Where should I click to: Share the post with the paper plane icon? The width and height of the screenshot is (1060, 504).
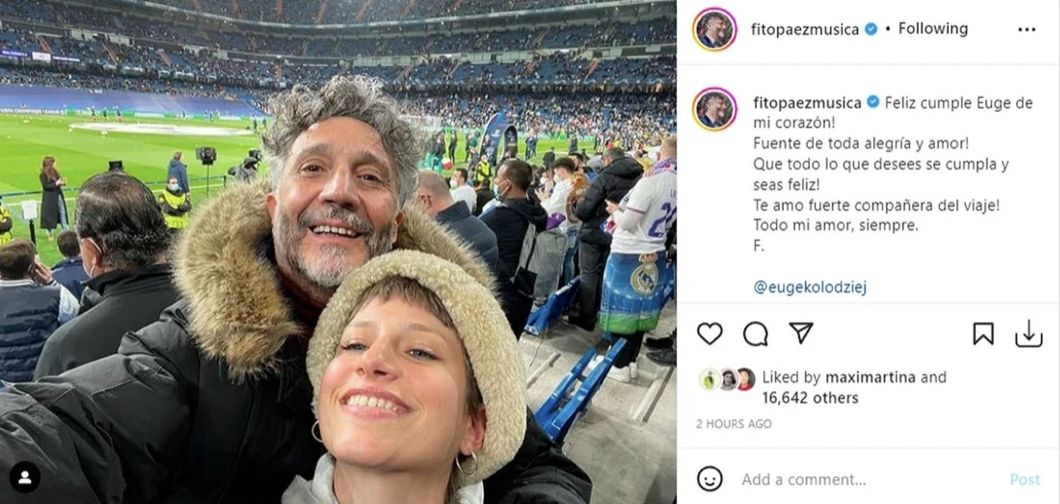(x=801, y=333)
